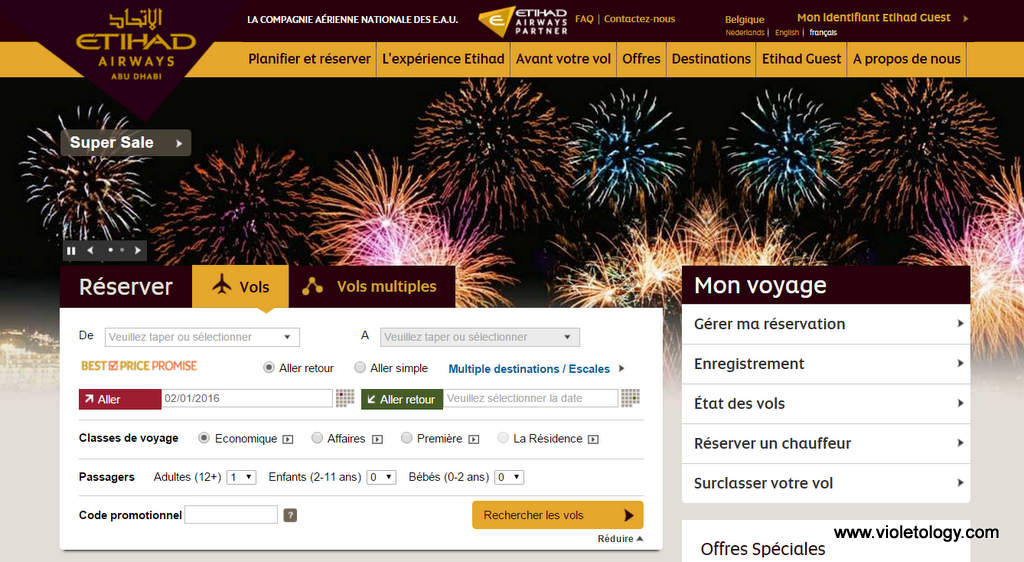Open A propos de nous menu
The image size is (1024, 562).
906,59
